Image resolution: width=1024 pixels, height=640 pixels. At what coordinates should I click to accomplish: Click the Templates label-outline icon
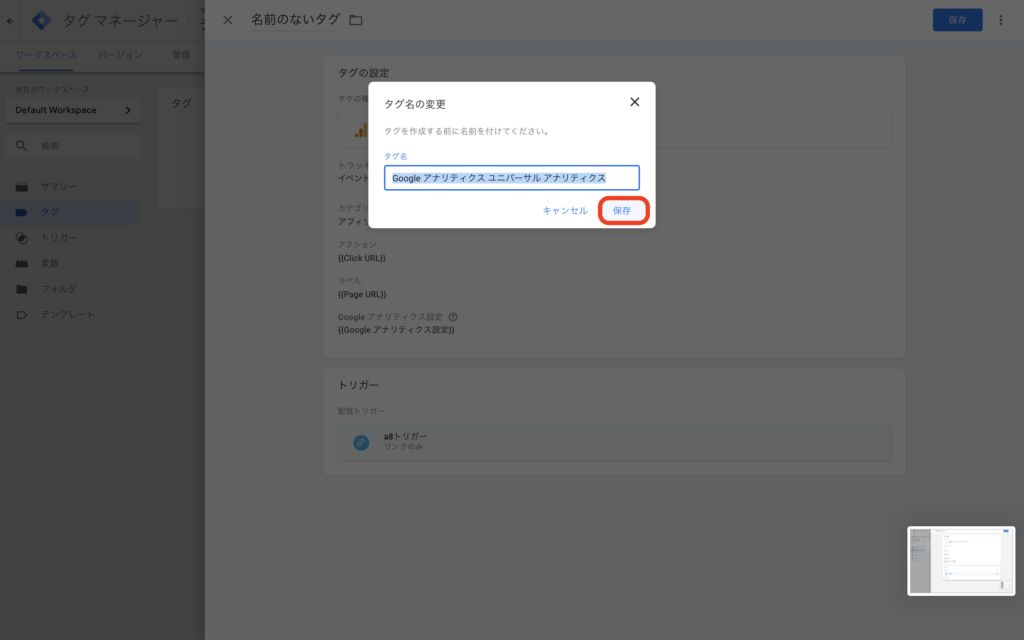[22, 314]
